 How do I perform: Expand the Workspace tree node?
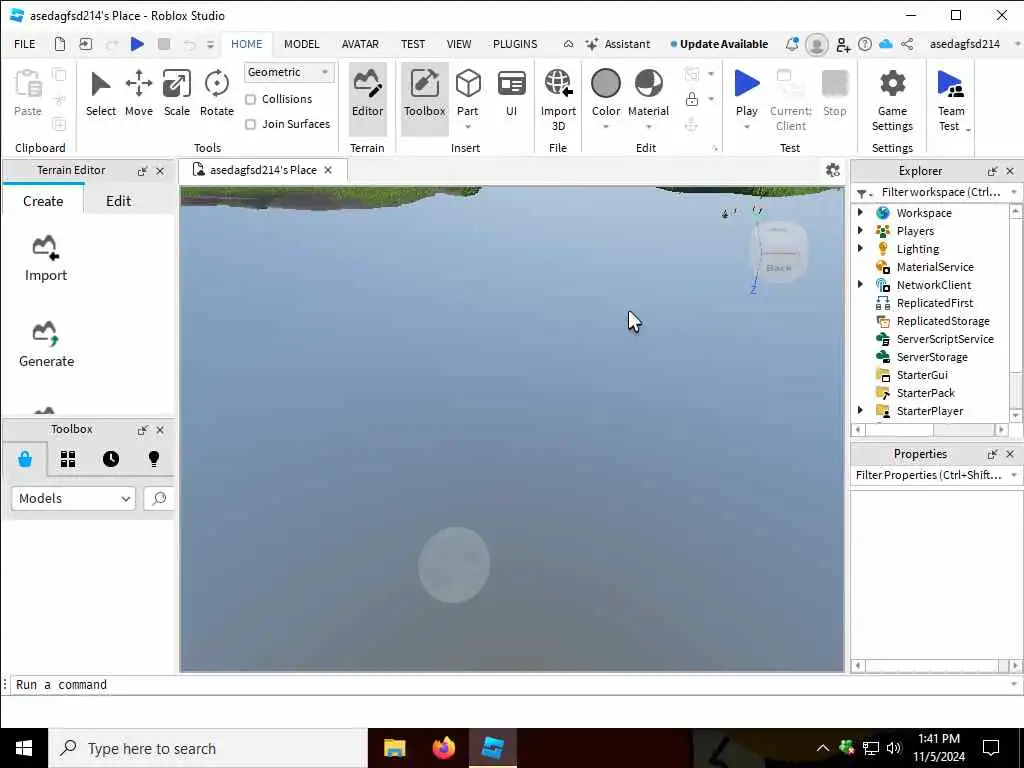(x=860, y=212)
